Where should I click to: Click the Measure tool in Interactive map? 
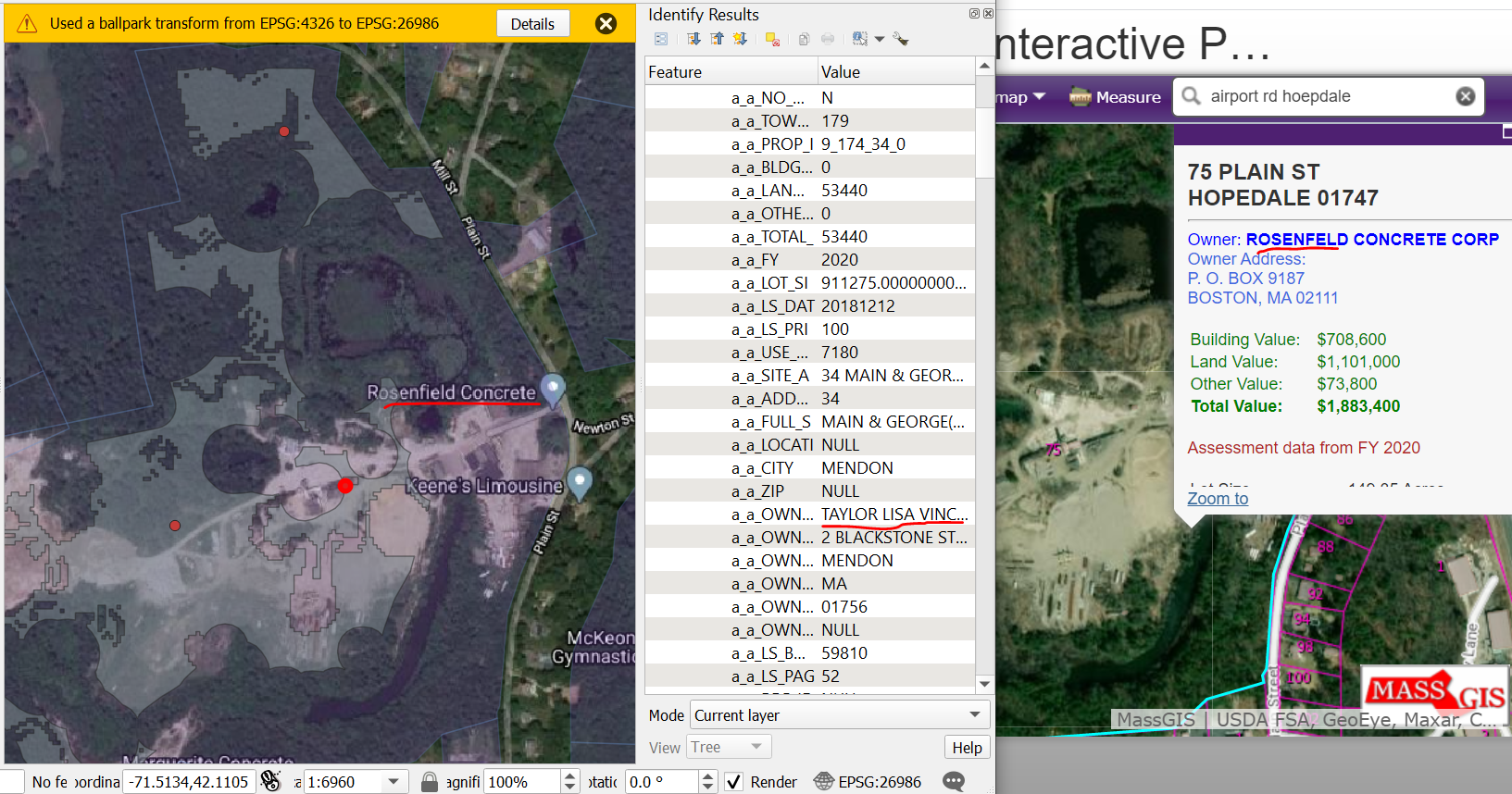[1115, 97]
